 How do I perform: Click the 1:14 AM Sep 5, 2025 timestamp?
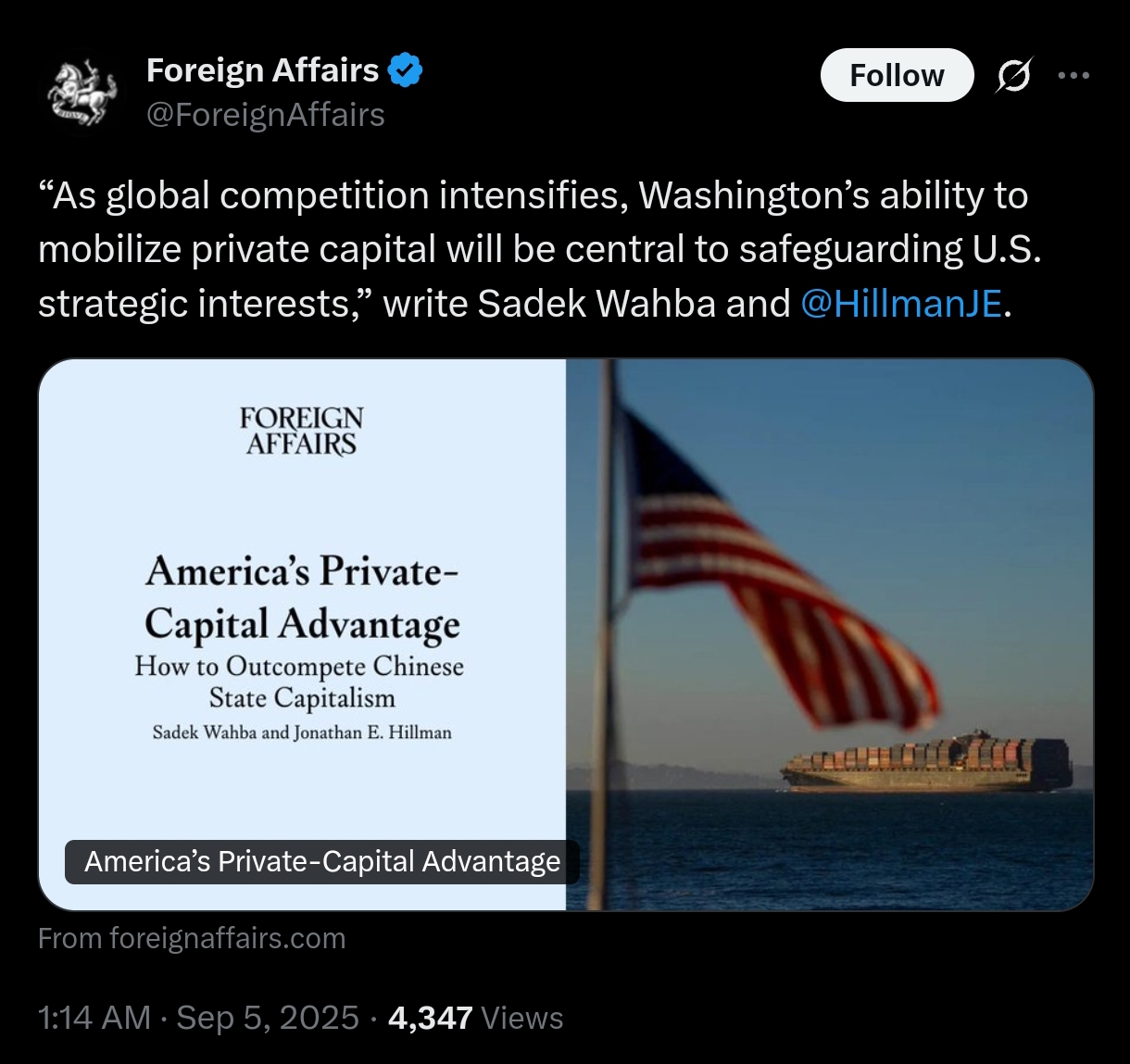click(x=198, y=1018)
